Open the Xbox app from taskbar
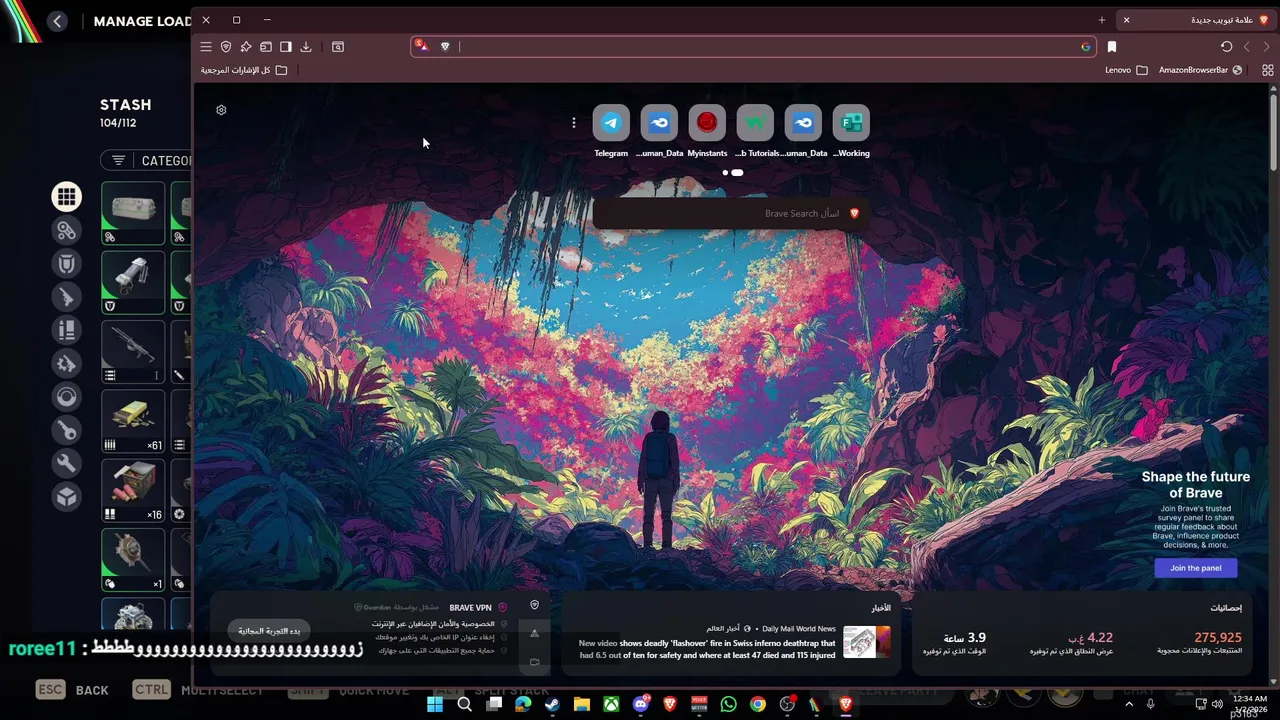Screen dimensions: 1280x720 click(x=611, y=704)
